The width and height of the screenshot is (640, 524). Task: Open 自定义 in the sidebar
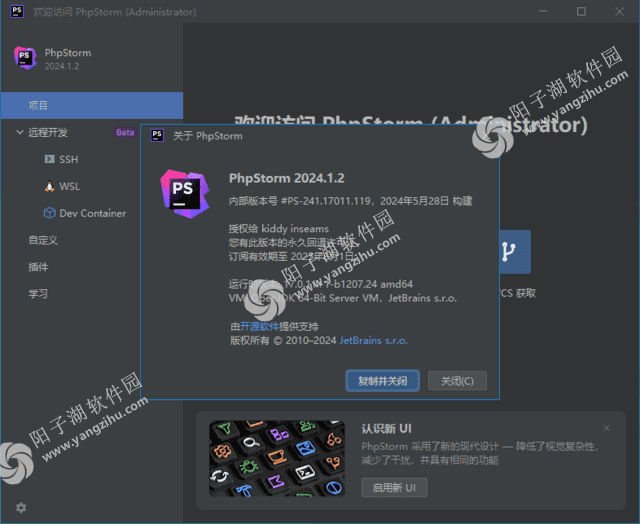[x=43, y=240]
